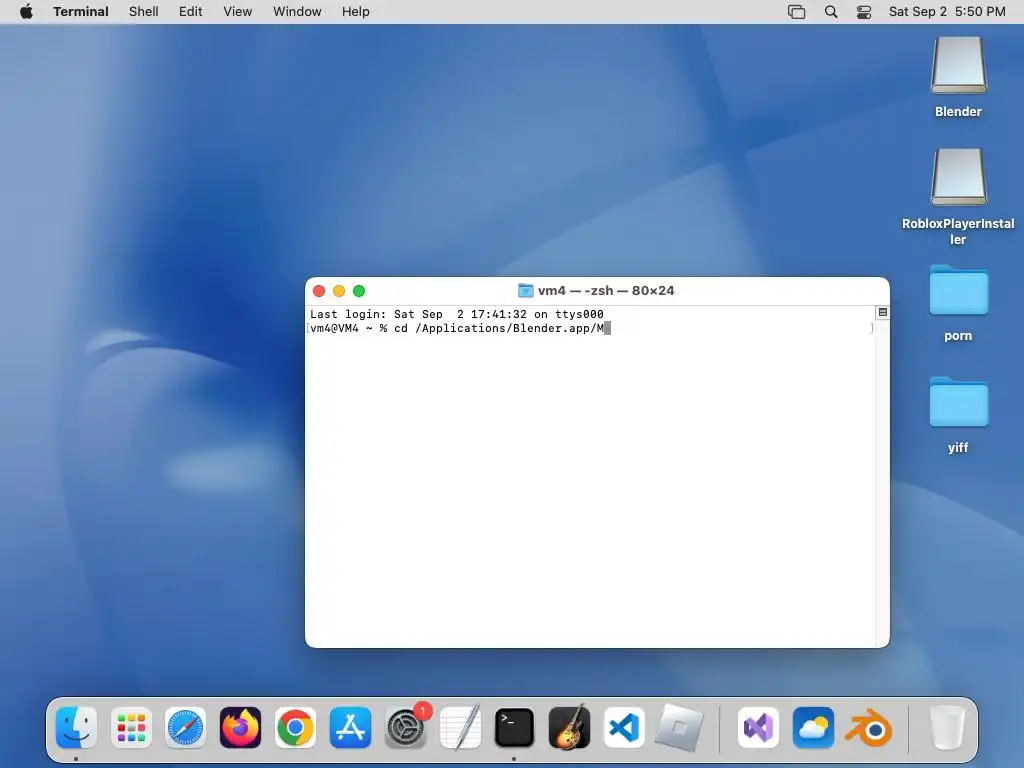
Task: Open the Window menu
Action: click(x=297, y=12)
